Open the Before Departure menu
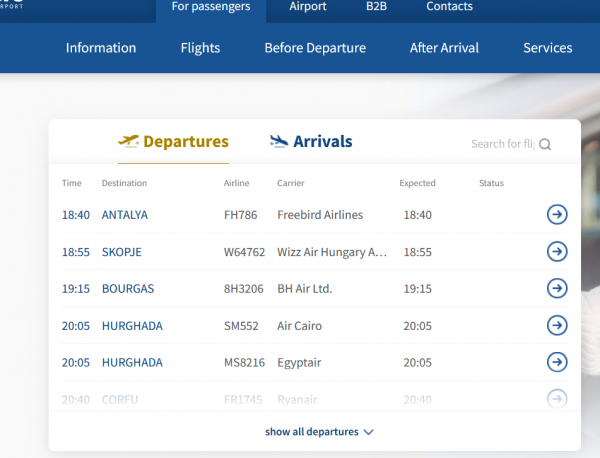This screenshot has width=600, height=458. click(315, 48)
